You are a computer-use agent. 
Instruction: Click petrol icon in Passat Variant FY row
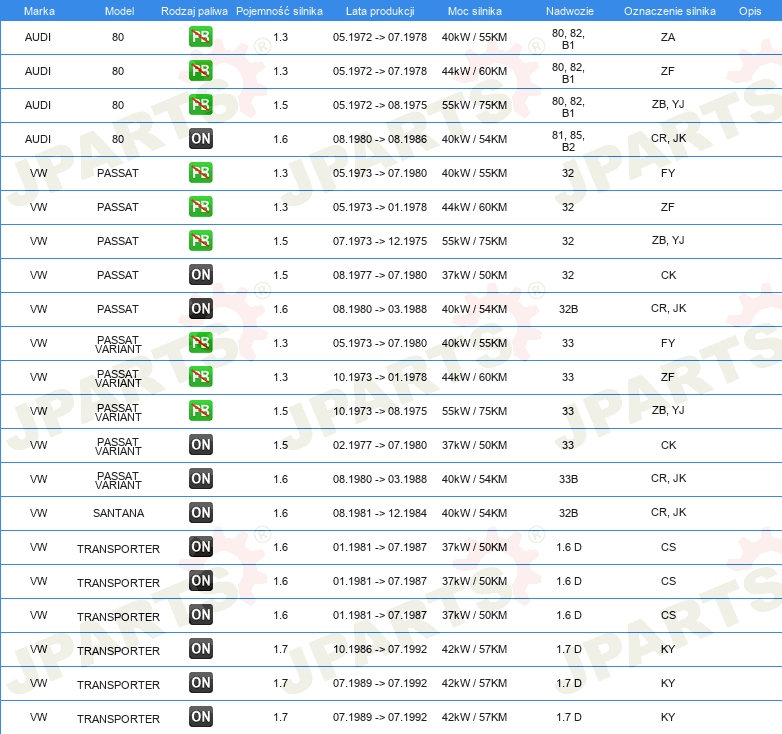tap(200, 343)
